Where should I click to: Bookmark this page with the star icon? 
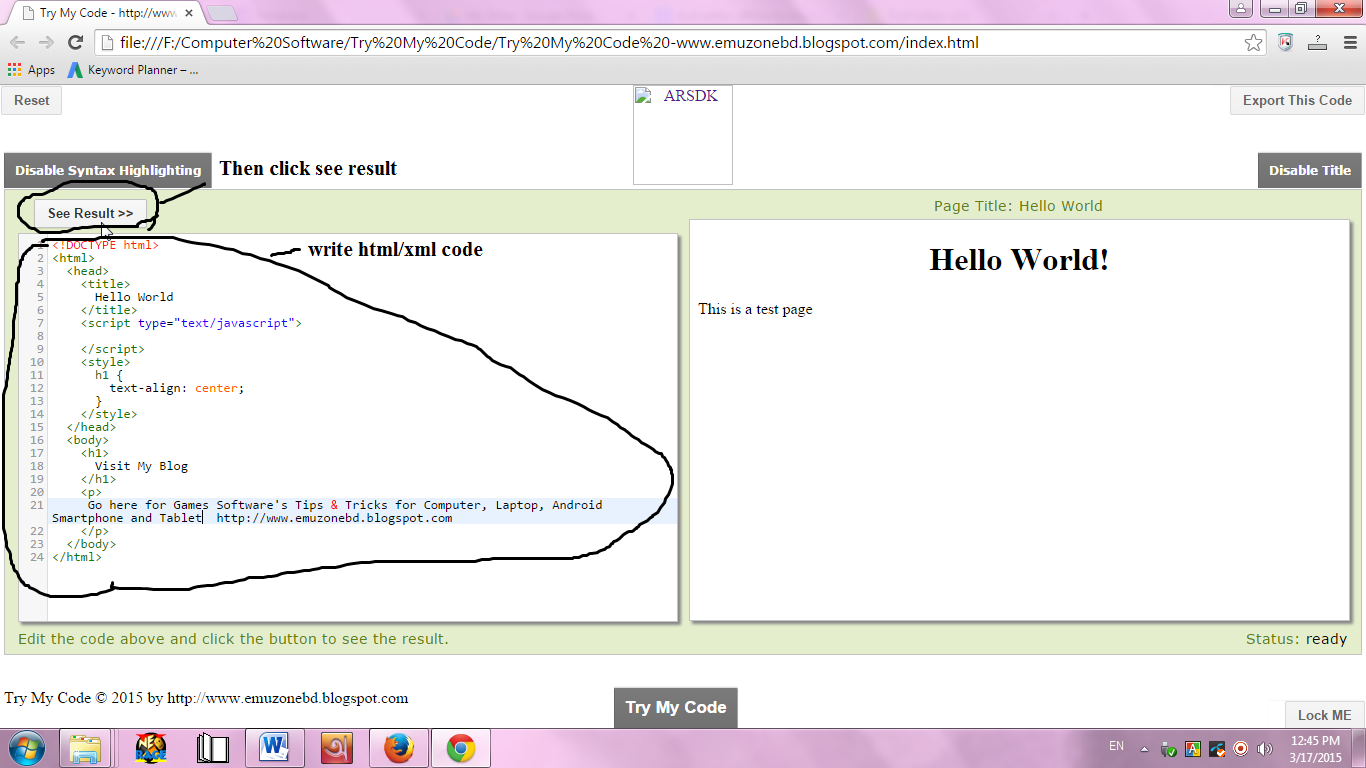[x=1253, y=43]
